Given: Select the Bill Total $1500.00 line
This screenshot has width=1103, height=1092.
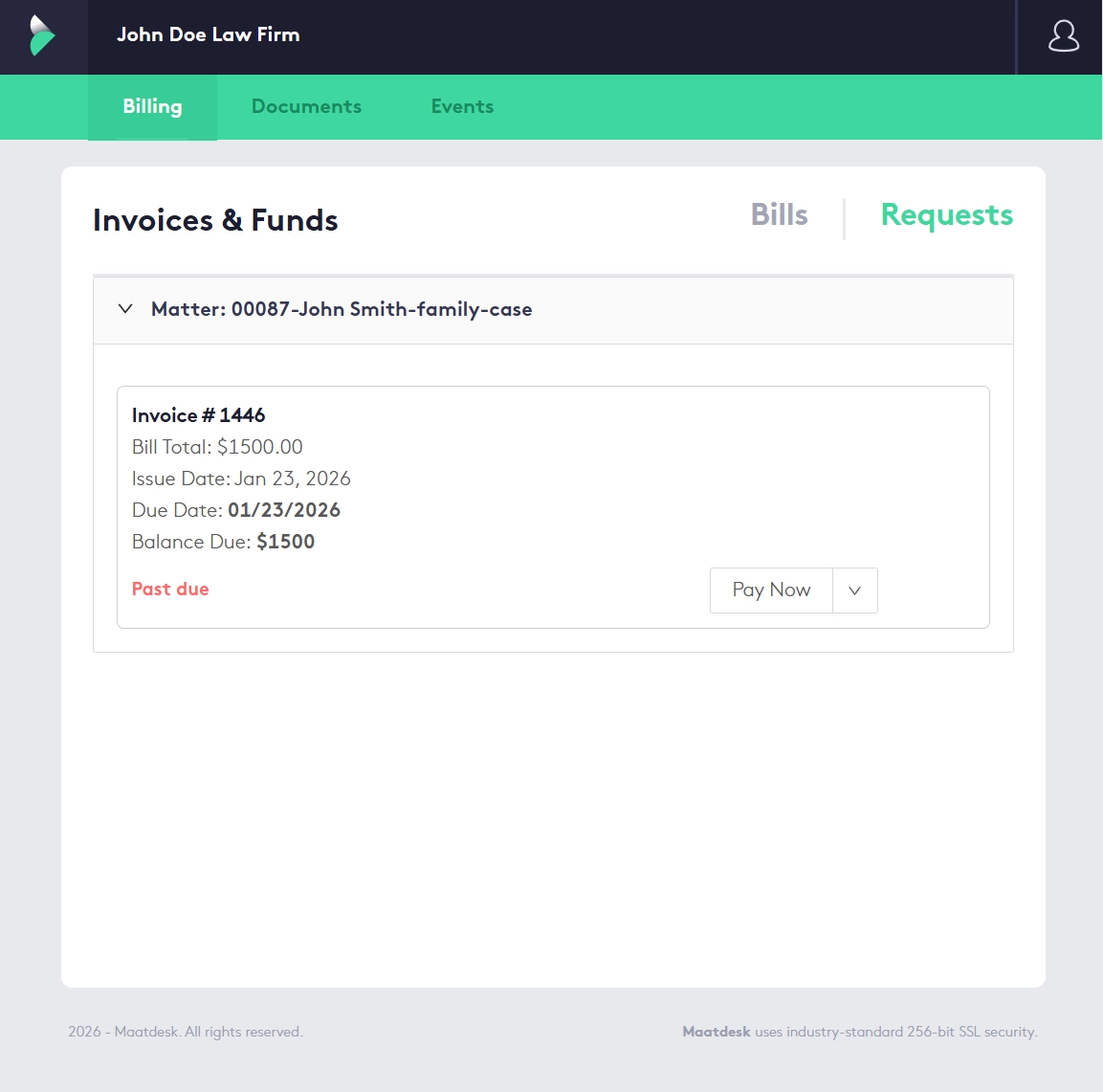Looking at the screenshot, I should coord(217,447).
